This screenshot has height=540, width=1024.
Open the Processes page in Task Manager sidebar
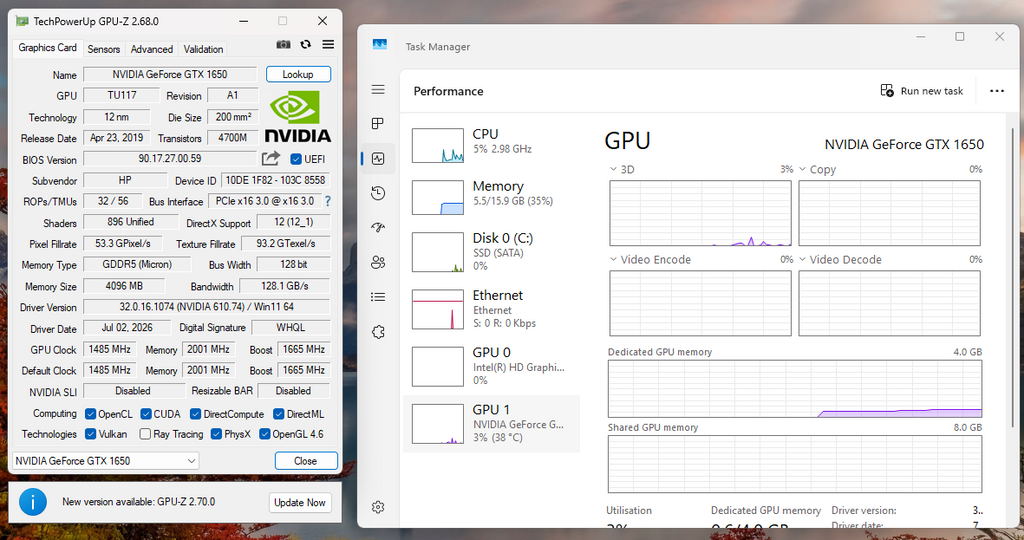point(378,123)
